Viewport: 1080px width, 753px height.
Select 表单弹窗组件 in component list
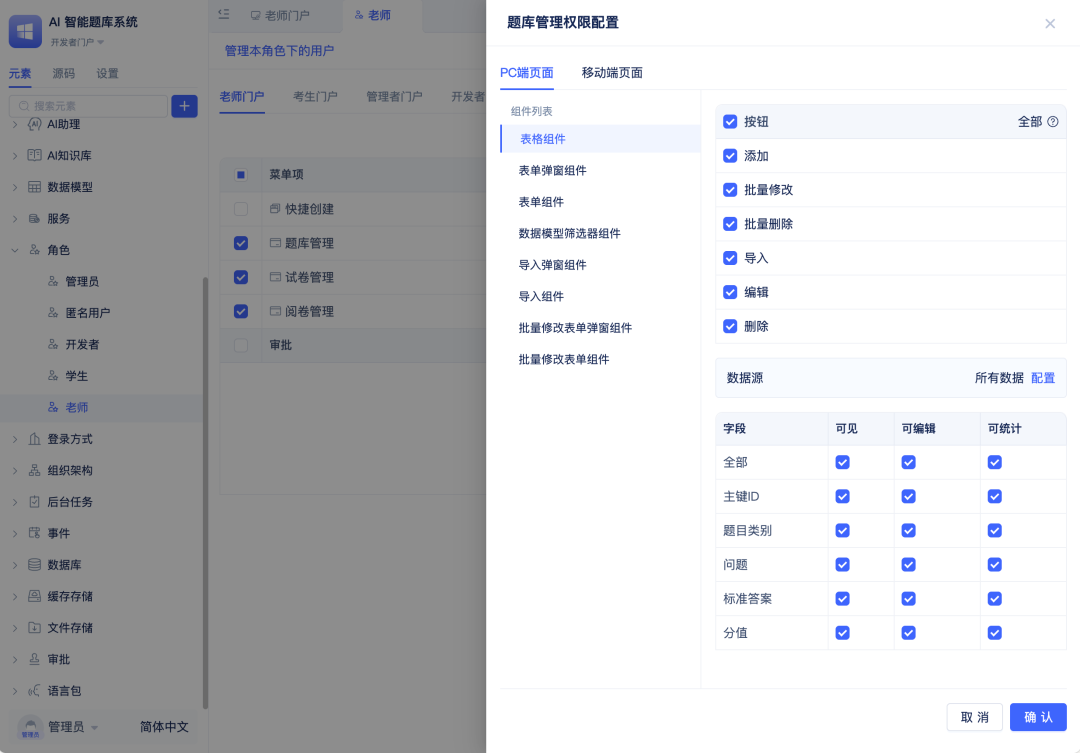point(552,171)
